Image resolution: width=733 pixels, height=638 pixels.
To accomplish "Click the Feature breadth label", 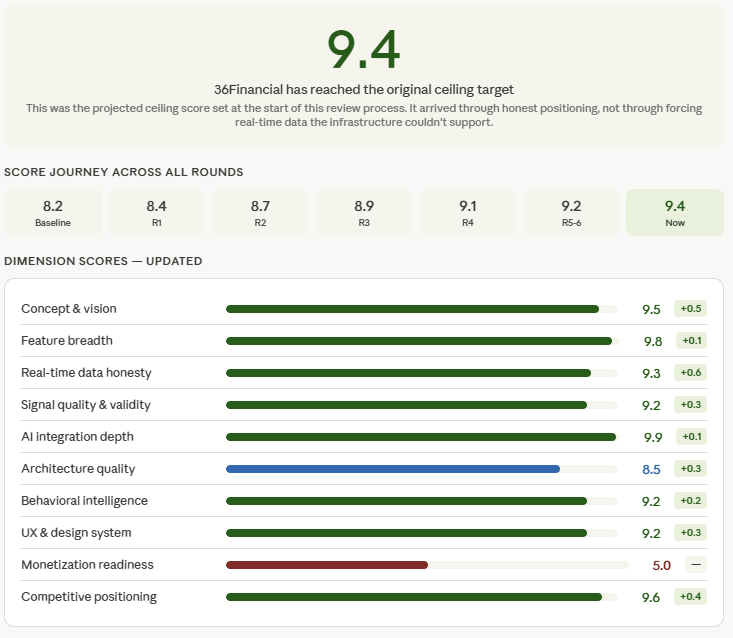I will click(67, 341).
